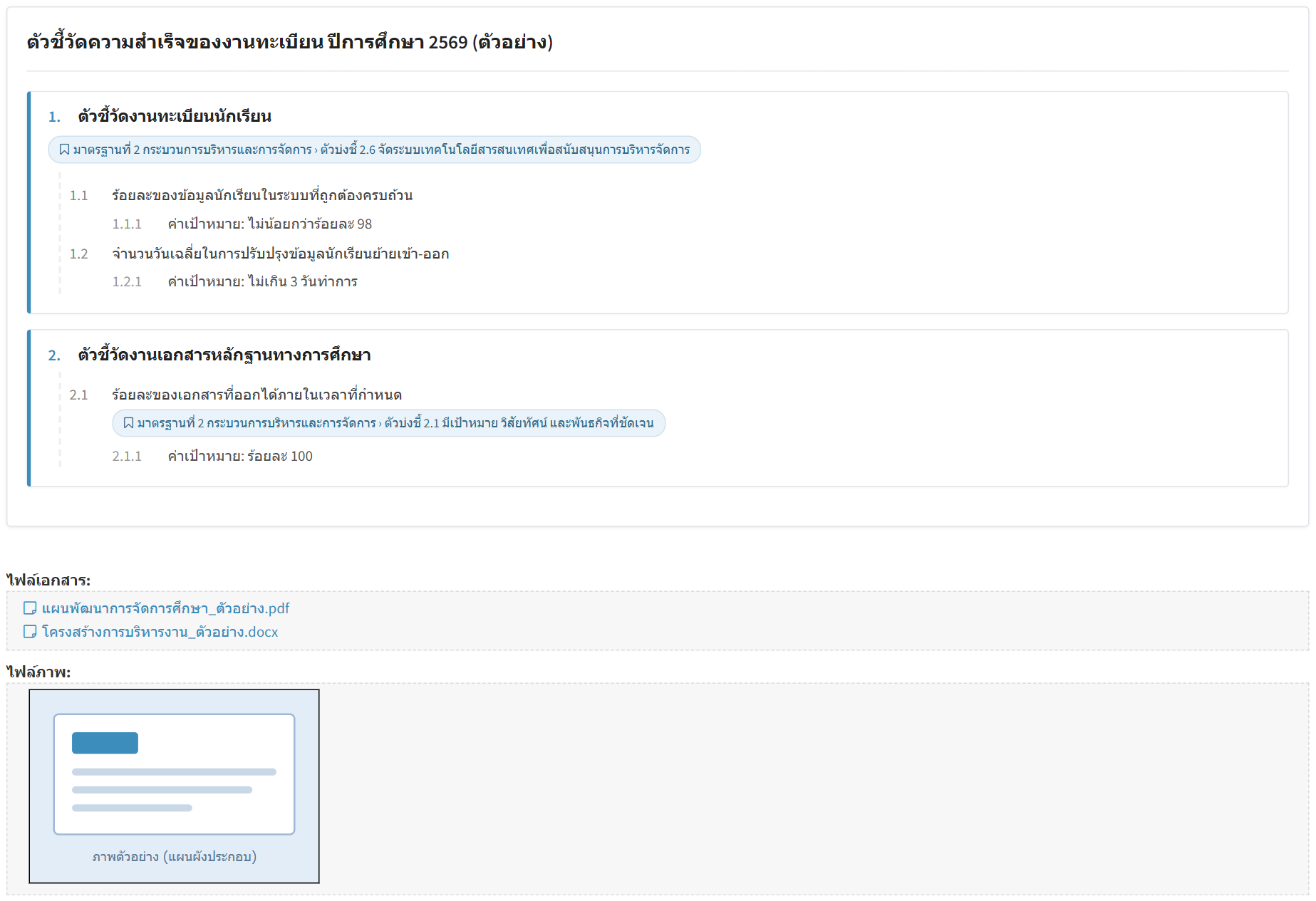Click the bookmark icon in the ตัวบ่งชี้ 2.1 tag

[128, 423]
